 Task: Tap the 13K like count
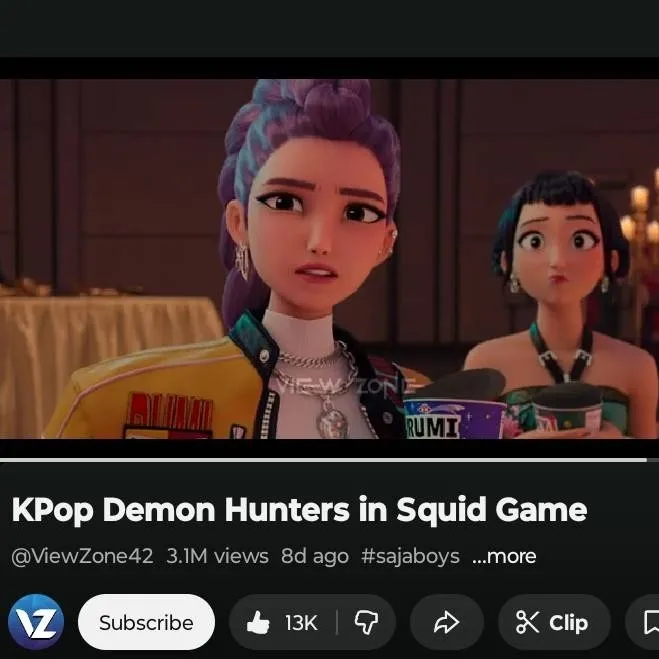(300, 623)
